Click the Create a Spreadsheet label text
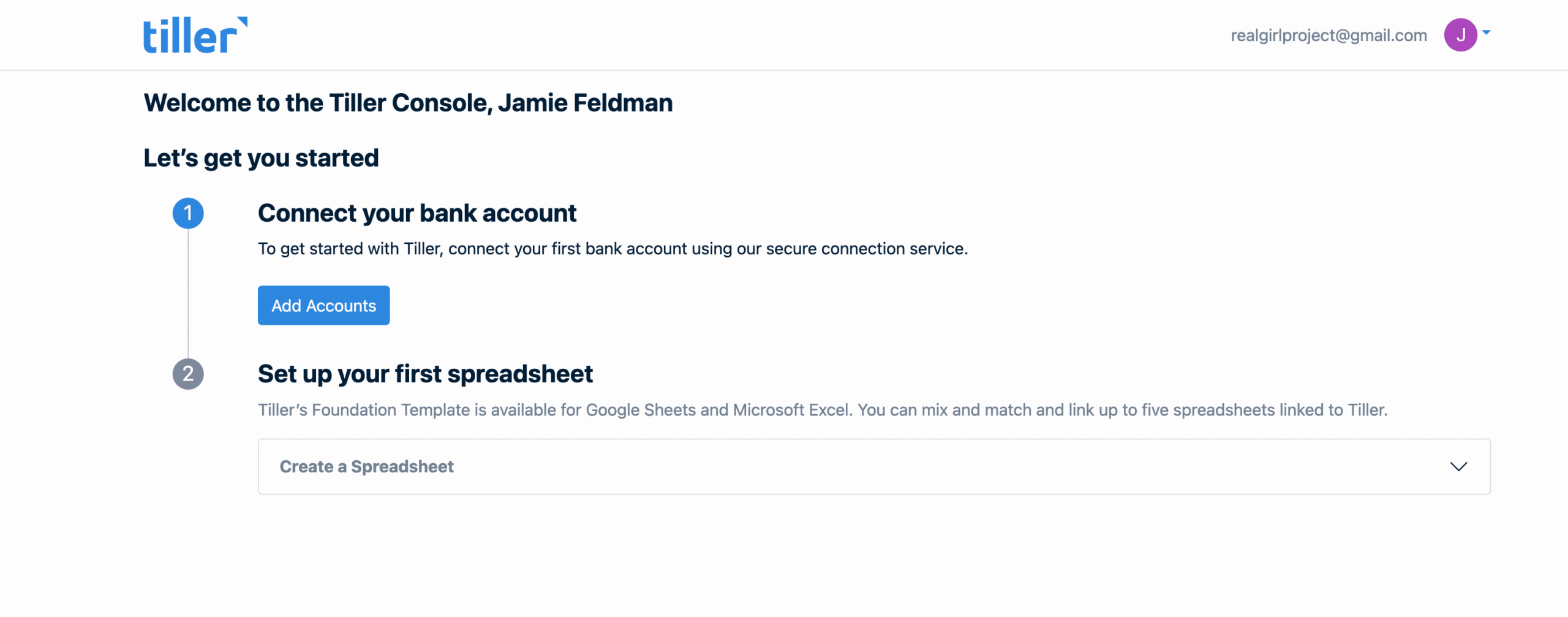The height and width of the screenshot is (617, 1568). pyautogui.click(x=366, y=467)
